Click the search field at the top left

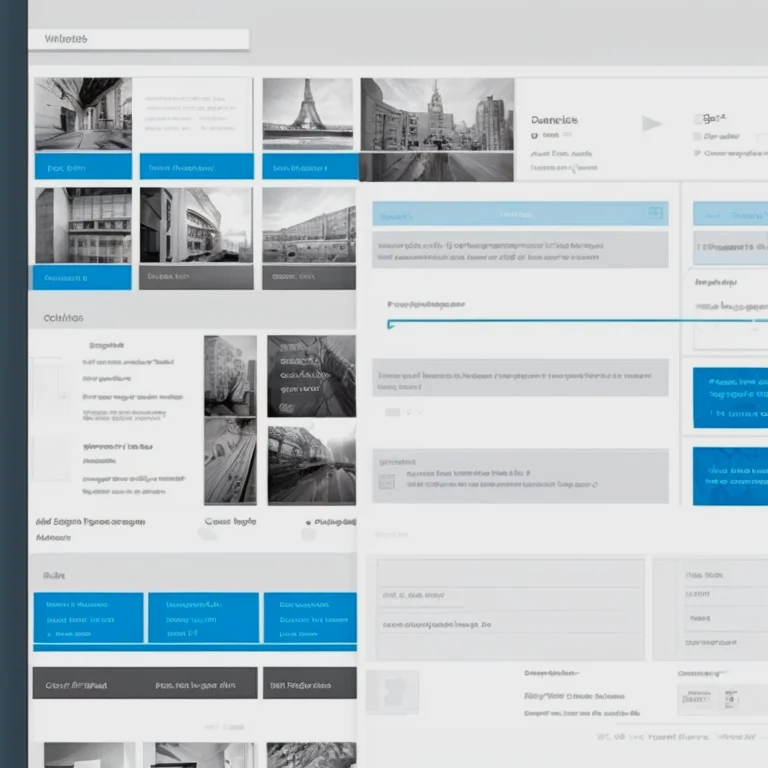coord(139,39)
